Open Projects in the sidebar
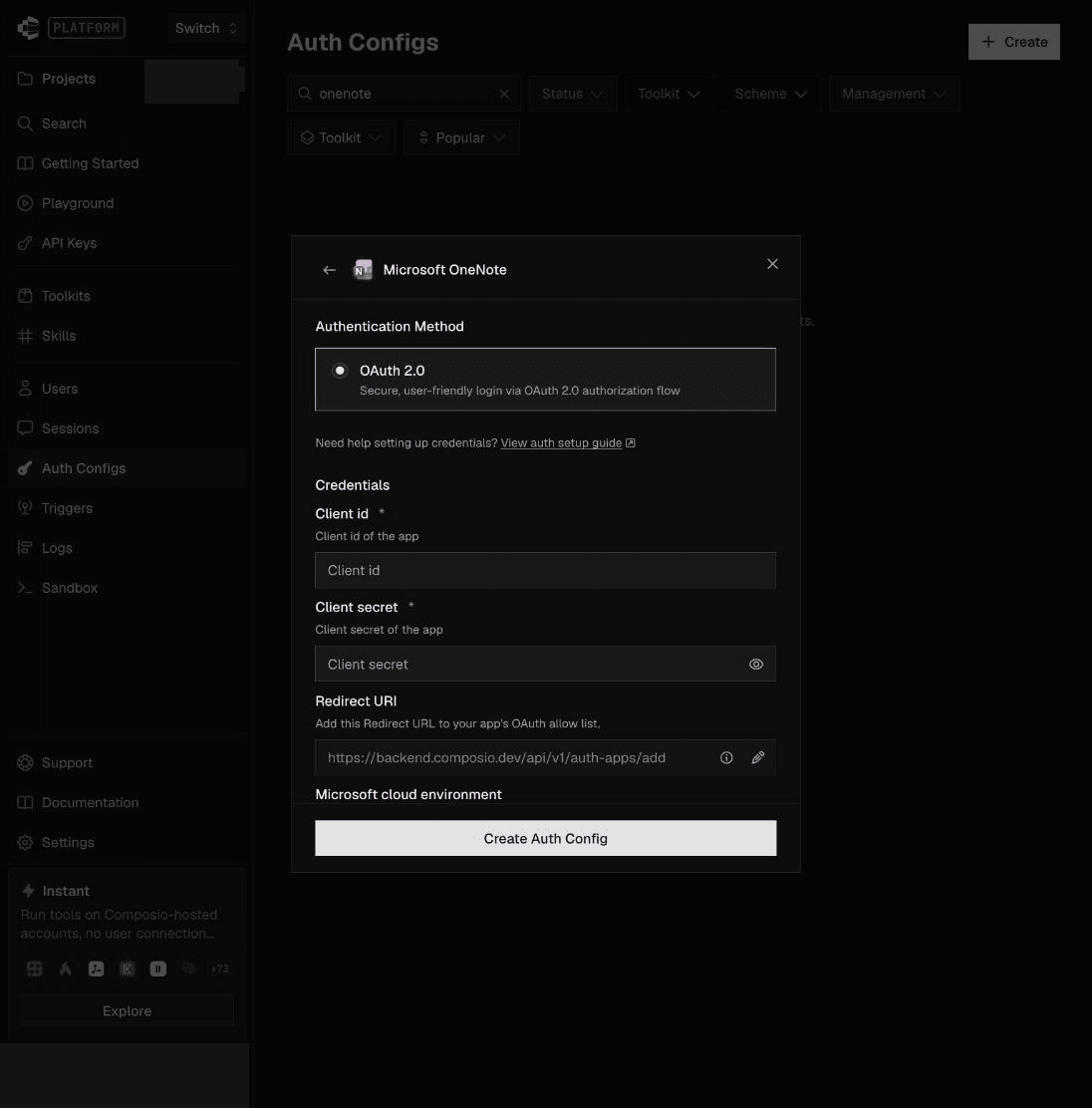 click(68, 79)
